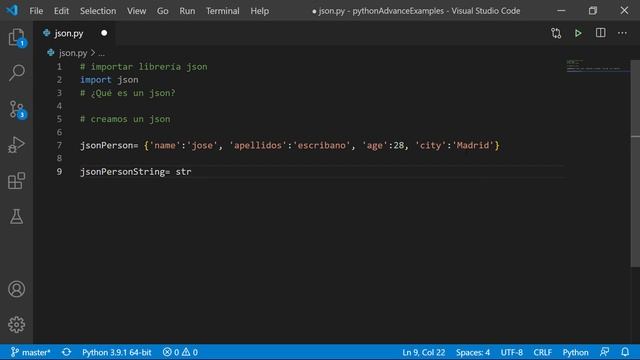This screenshot has height=360, width=640.
Task: Open the Problems panel via errors and warnings
Action: point(180,352)
